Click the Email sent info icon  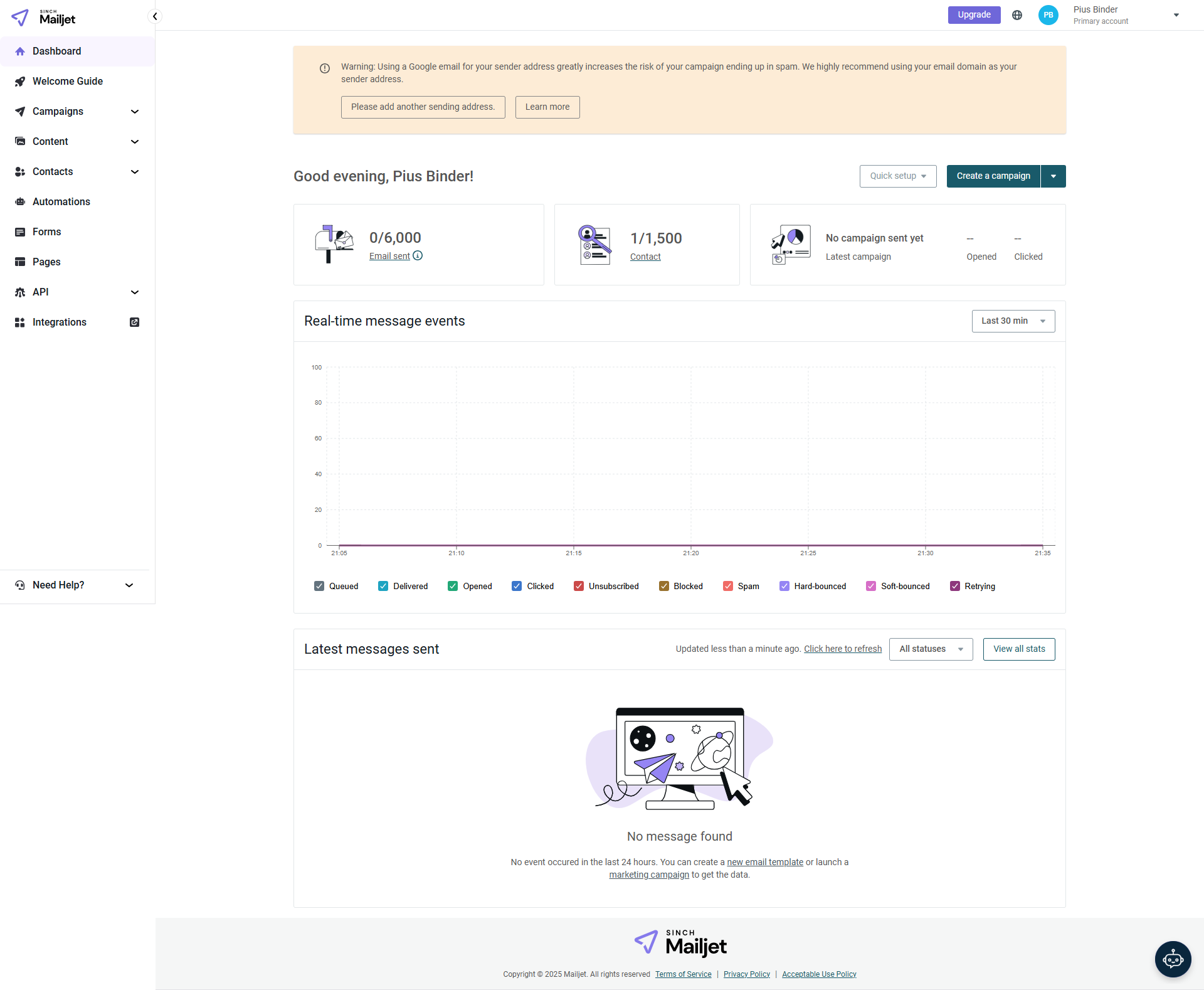418,256
